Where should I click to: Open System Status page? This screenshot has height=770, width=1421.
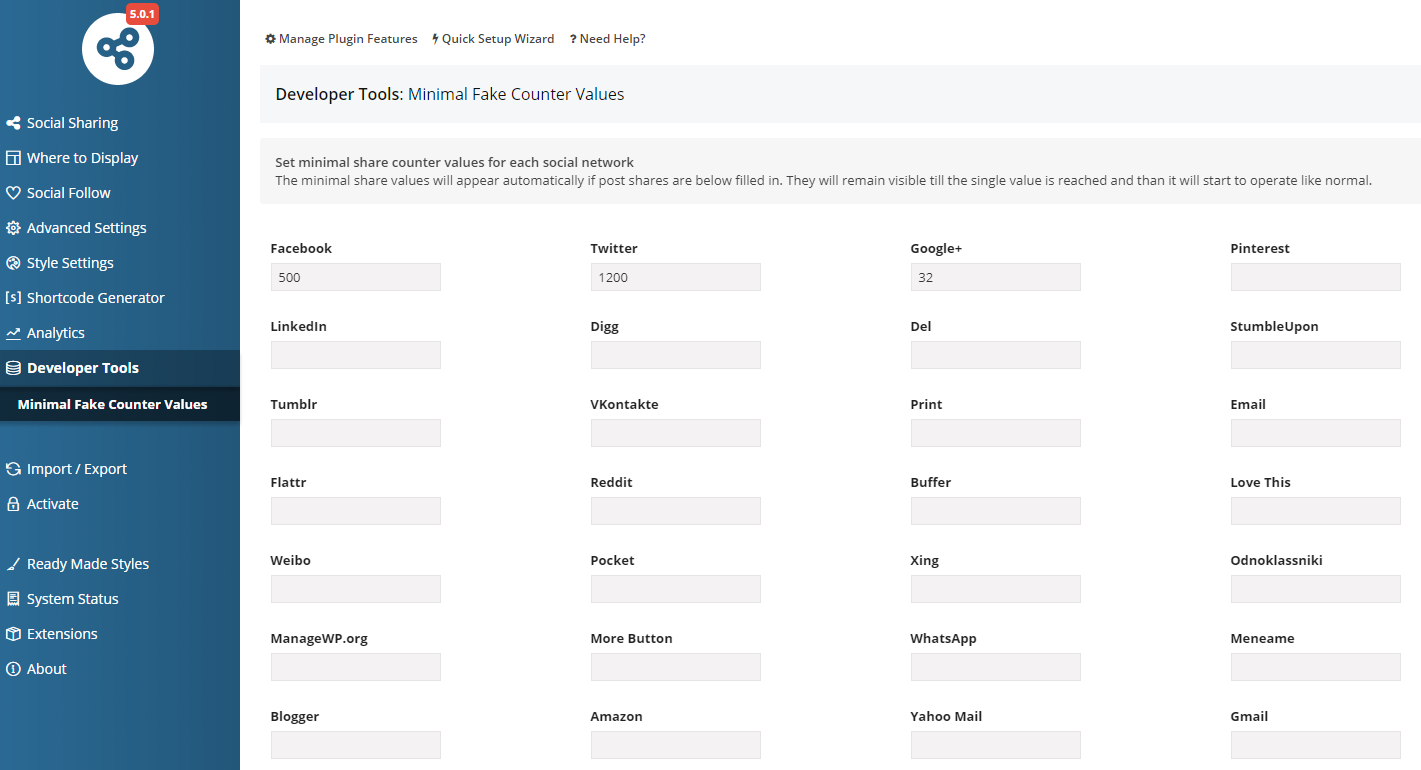pos(72,599)
